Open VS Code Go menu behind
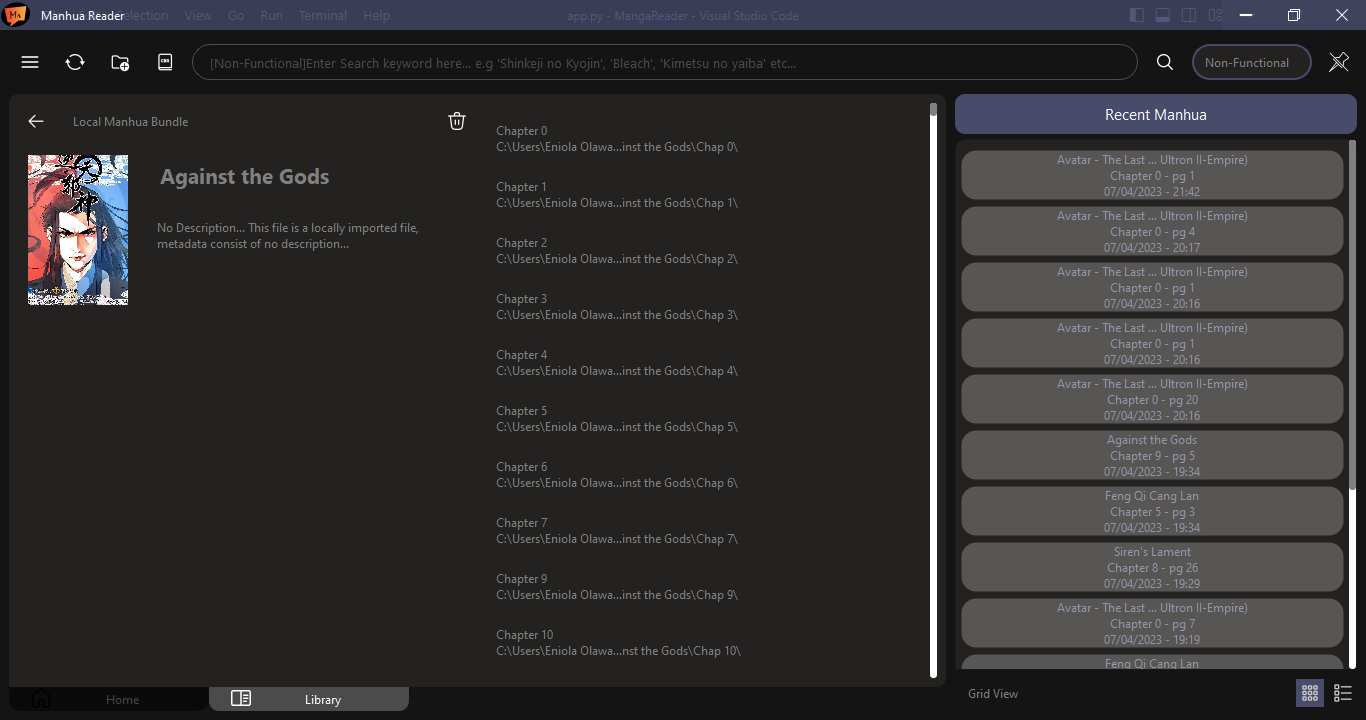This screenshot has height=720, width=1366. (236, 16)
